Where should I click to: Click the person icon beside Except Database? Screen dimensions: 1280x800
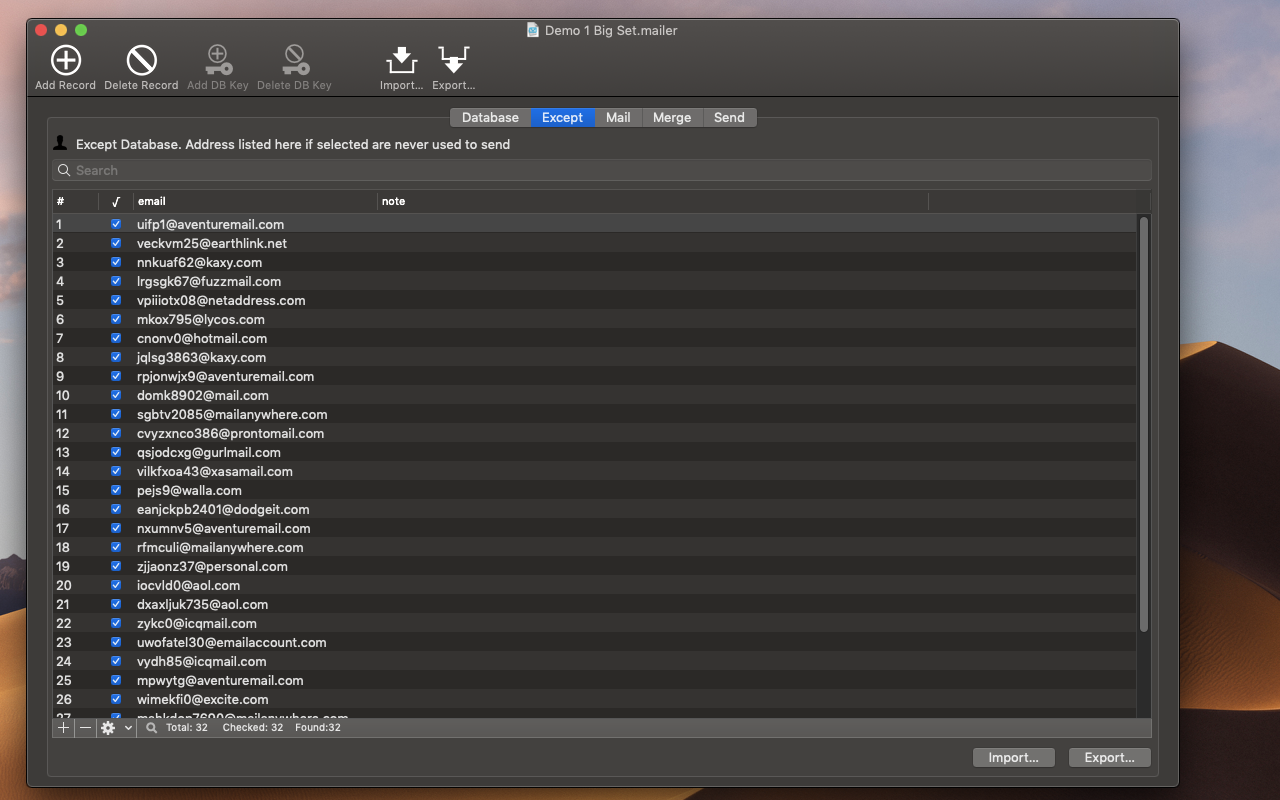(x=61, y=144)
